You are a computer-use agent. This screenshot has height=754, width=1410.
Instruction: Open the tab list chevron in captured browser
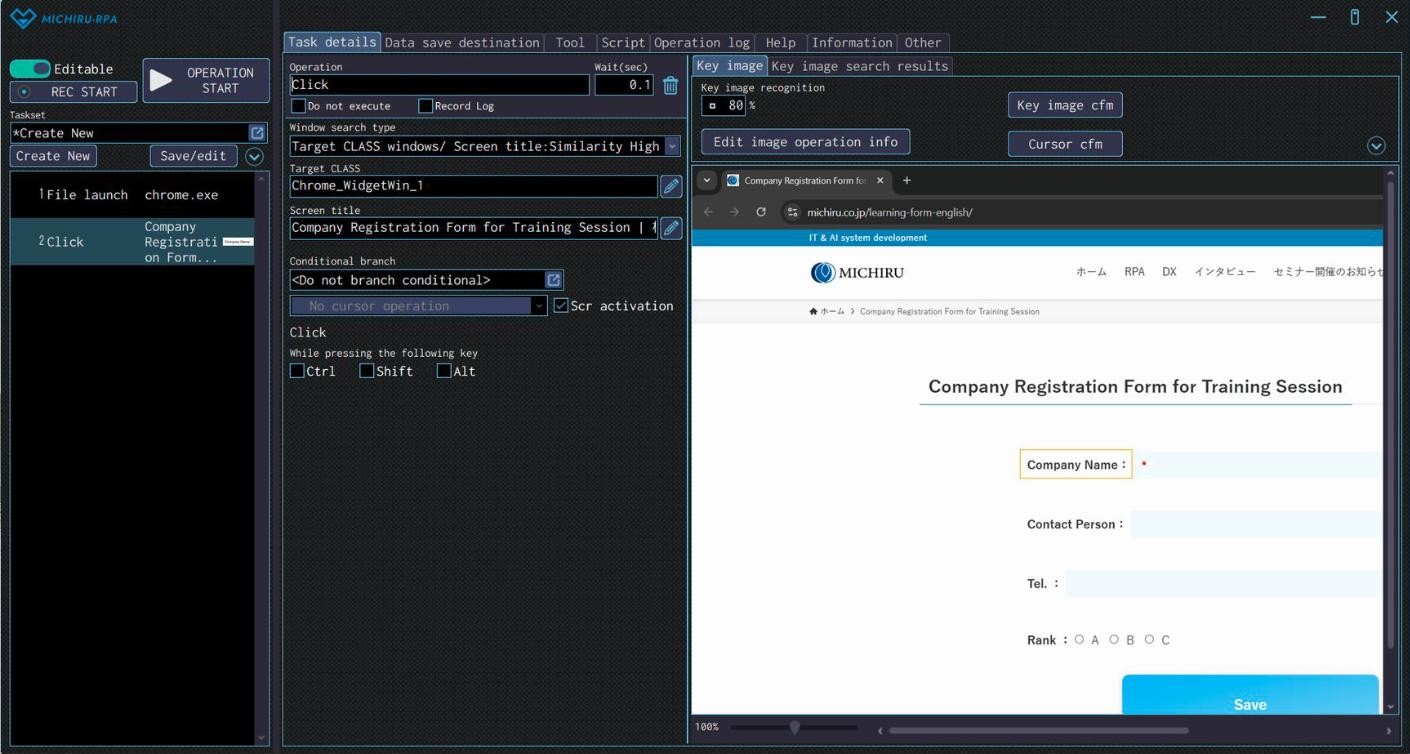tap(708, 180)
